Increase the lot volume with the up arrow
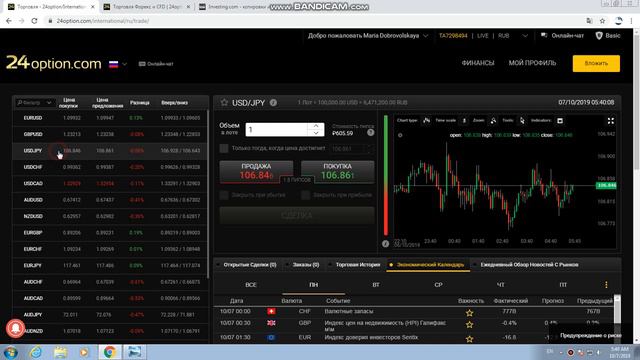This screenshot has width=640, height=360. [316, 126]
